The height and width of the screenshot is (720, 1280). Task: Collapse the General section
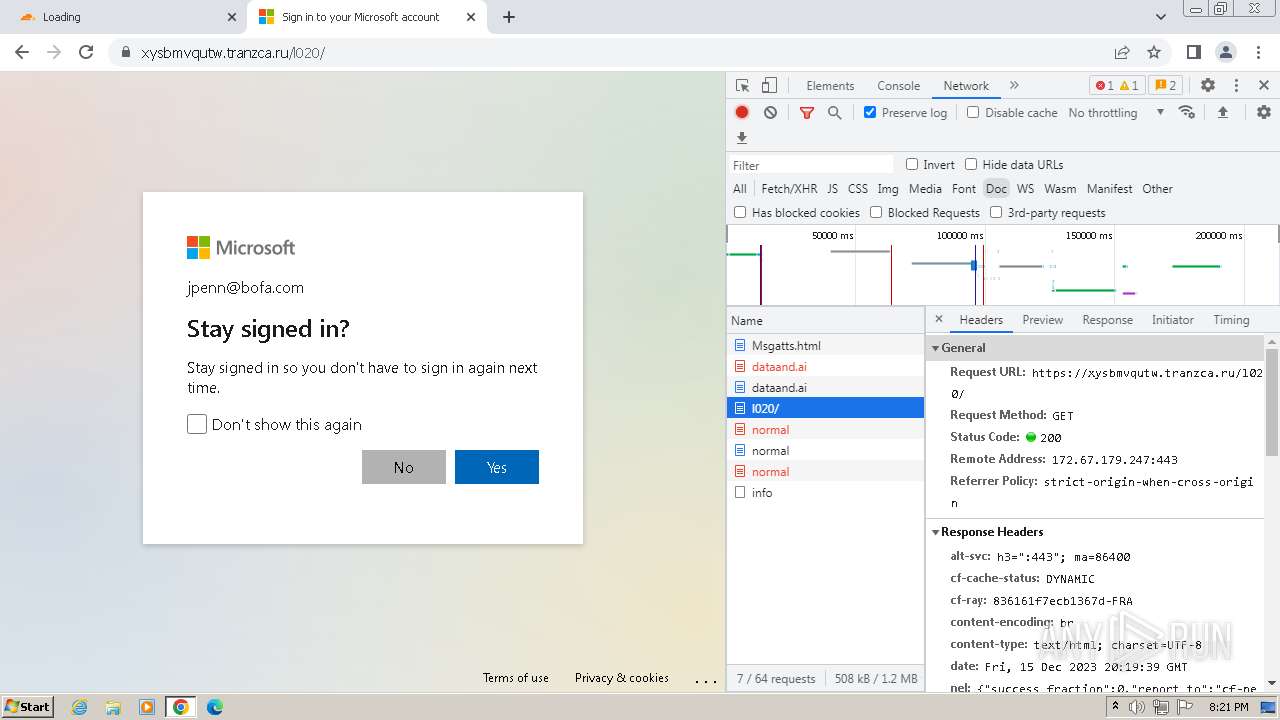pos(937,348)
